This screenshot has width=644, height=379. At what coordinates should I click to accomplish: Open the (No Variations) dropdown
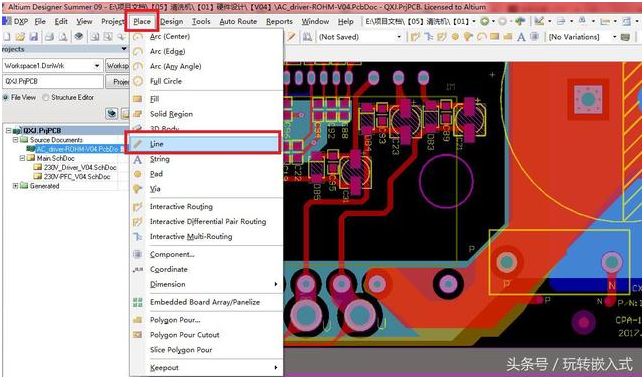pyautogui.click(x=614, y=37)
